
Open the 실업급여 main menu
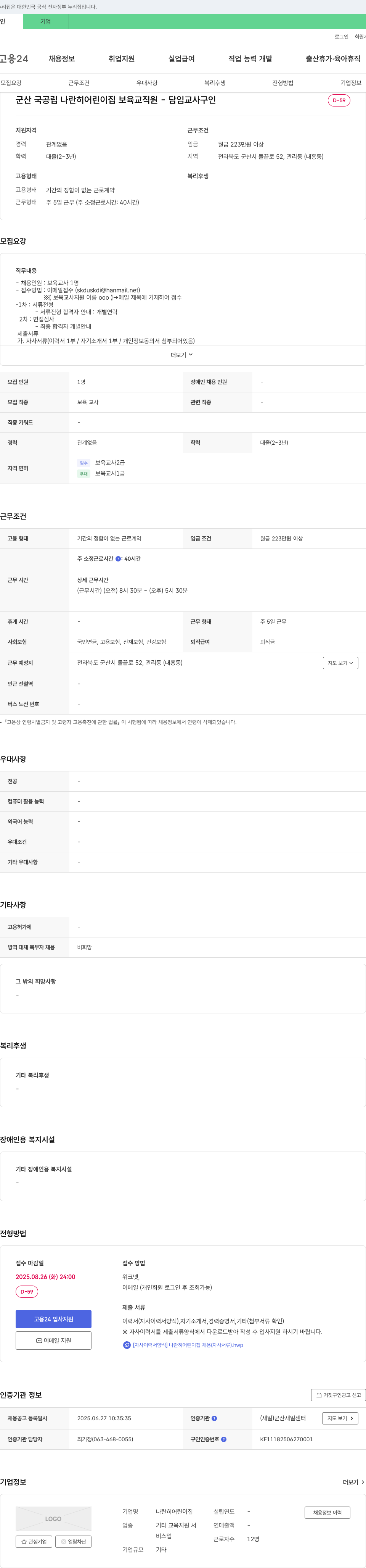(x=181, y=59)
